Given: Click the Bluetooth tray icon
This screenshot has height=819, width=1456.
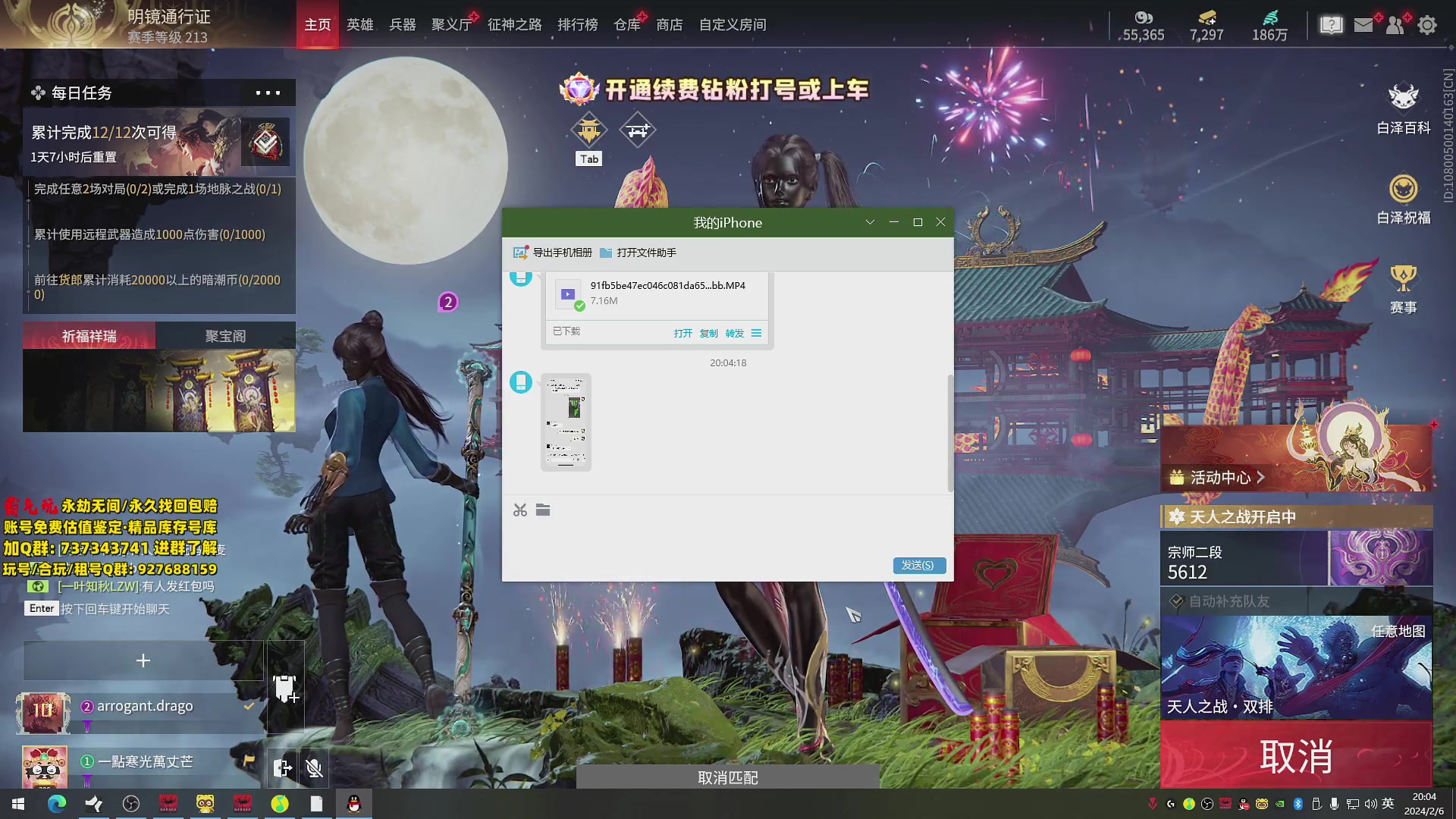Looking at the screenshot, I should (1298, 804).
